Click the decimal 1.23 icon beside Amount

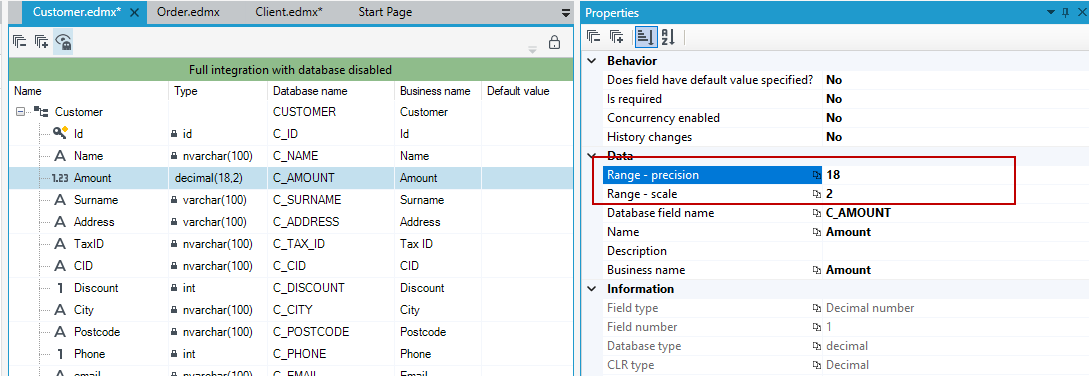(x=60, y=178)
